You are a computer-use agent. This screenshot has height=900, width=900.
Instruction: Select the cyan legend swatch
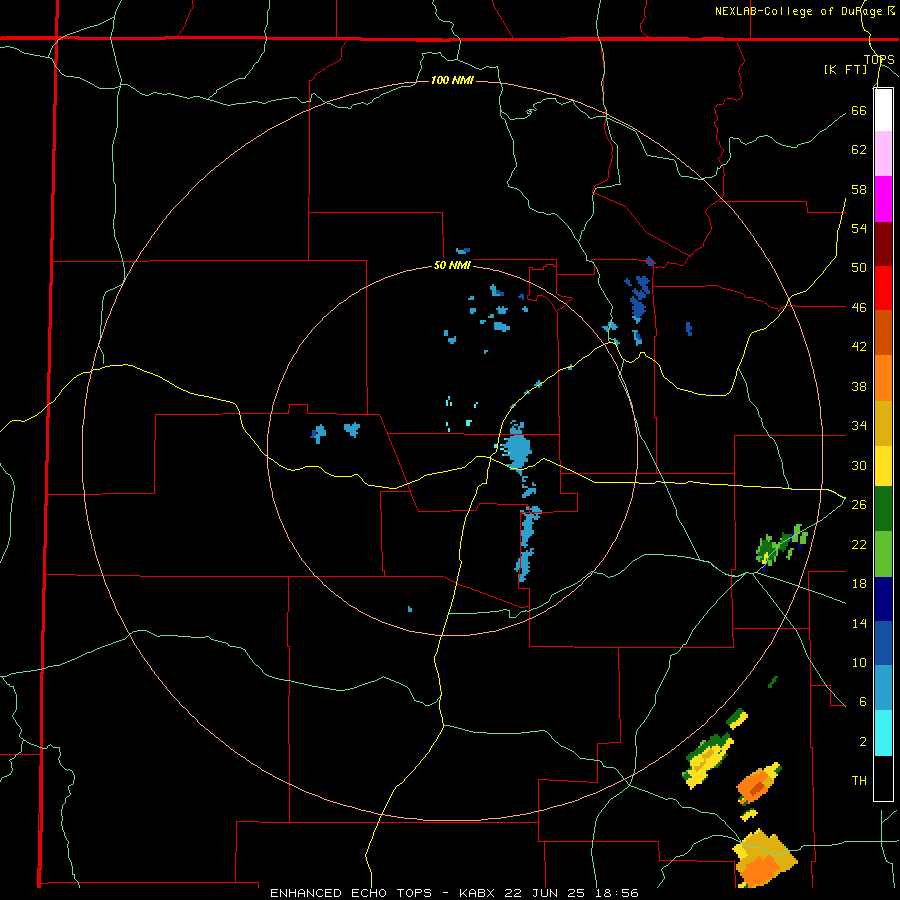[883, 733]
